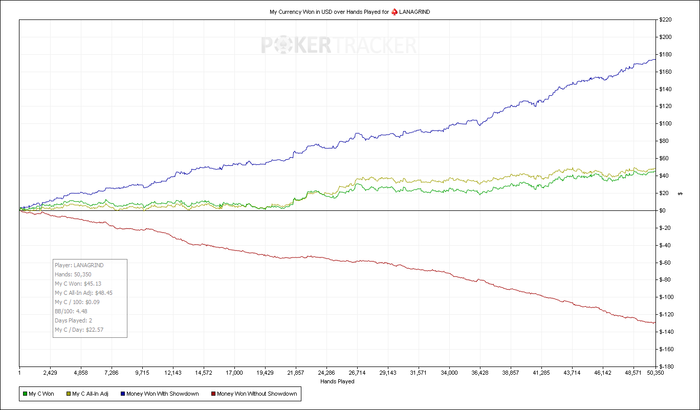
Task: Click the $180 y-axis label
Action: click(665, 54)
